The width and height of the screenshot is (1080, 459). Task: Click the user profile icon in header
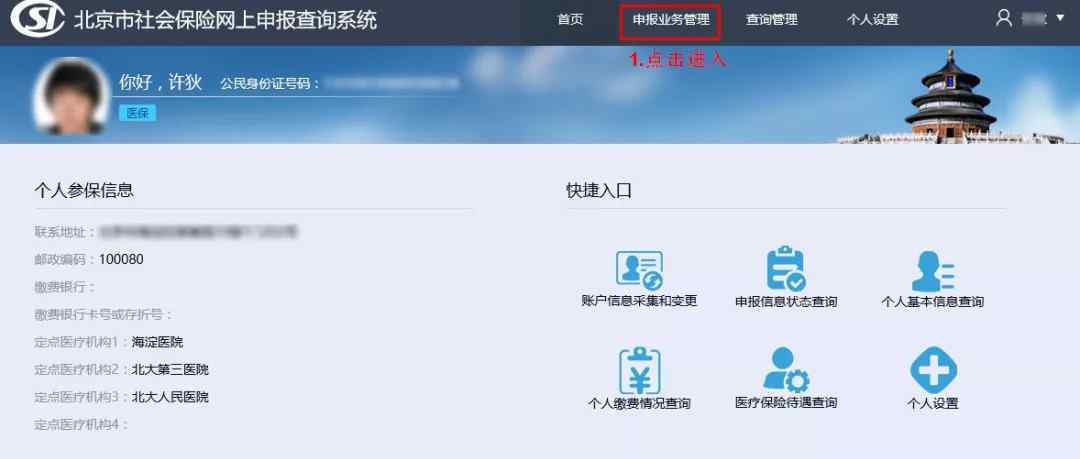click(1004, 18)
